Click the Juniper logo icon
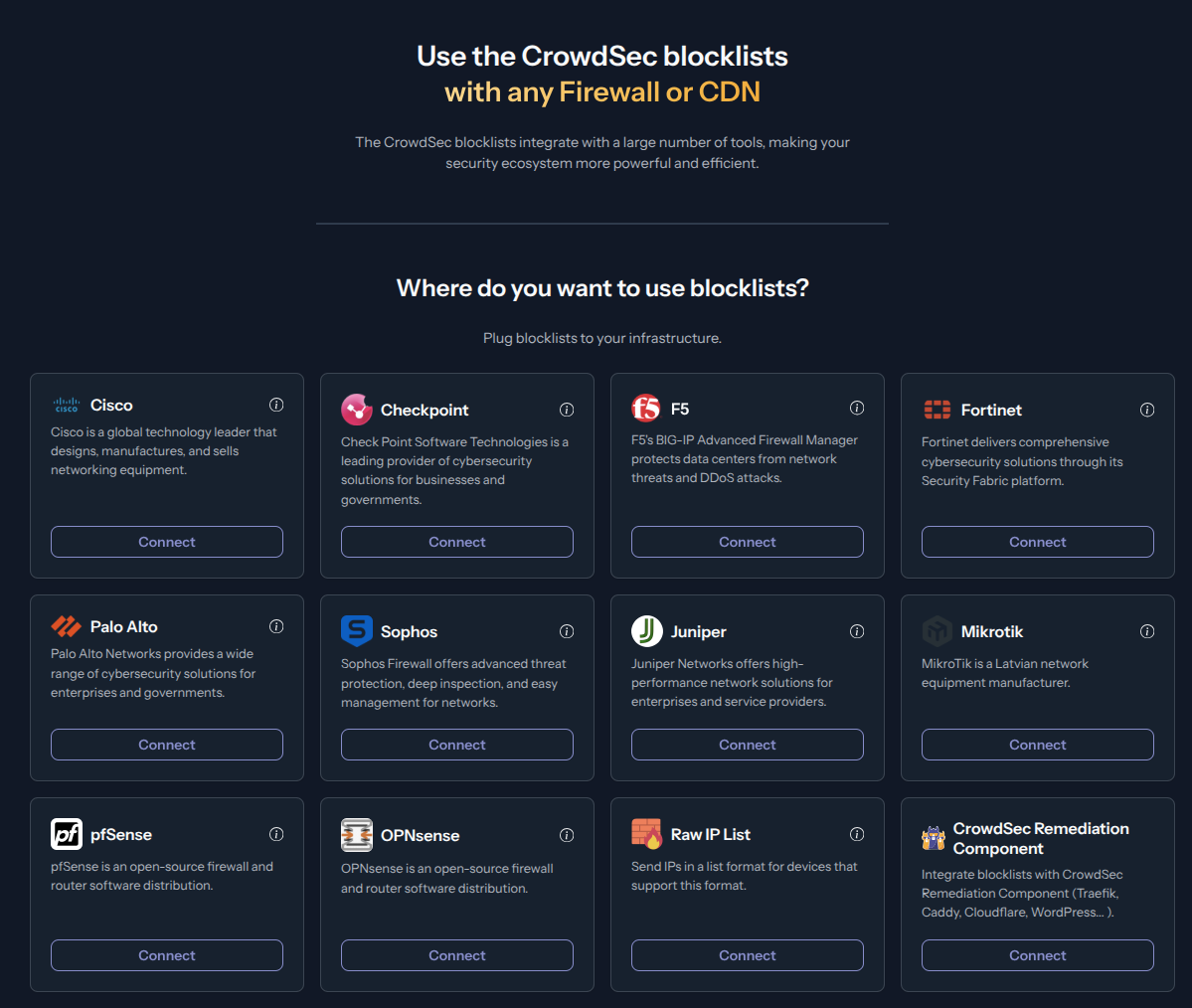 pos(646,630)
